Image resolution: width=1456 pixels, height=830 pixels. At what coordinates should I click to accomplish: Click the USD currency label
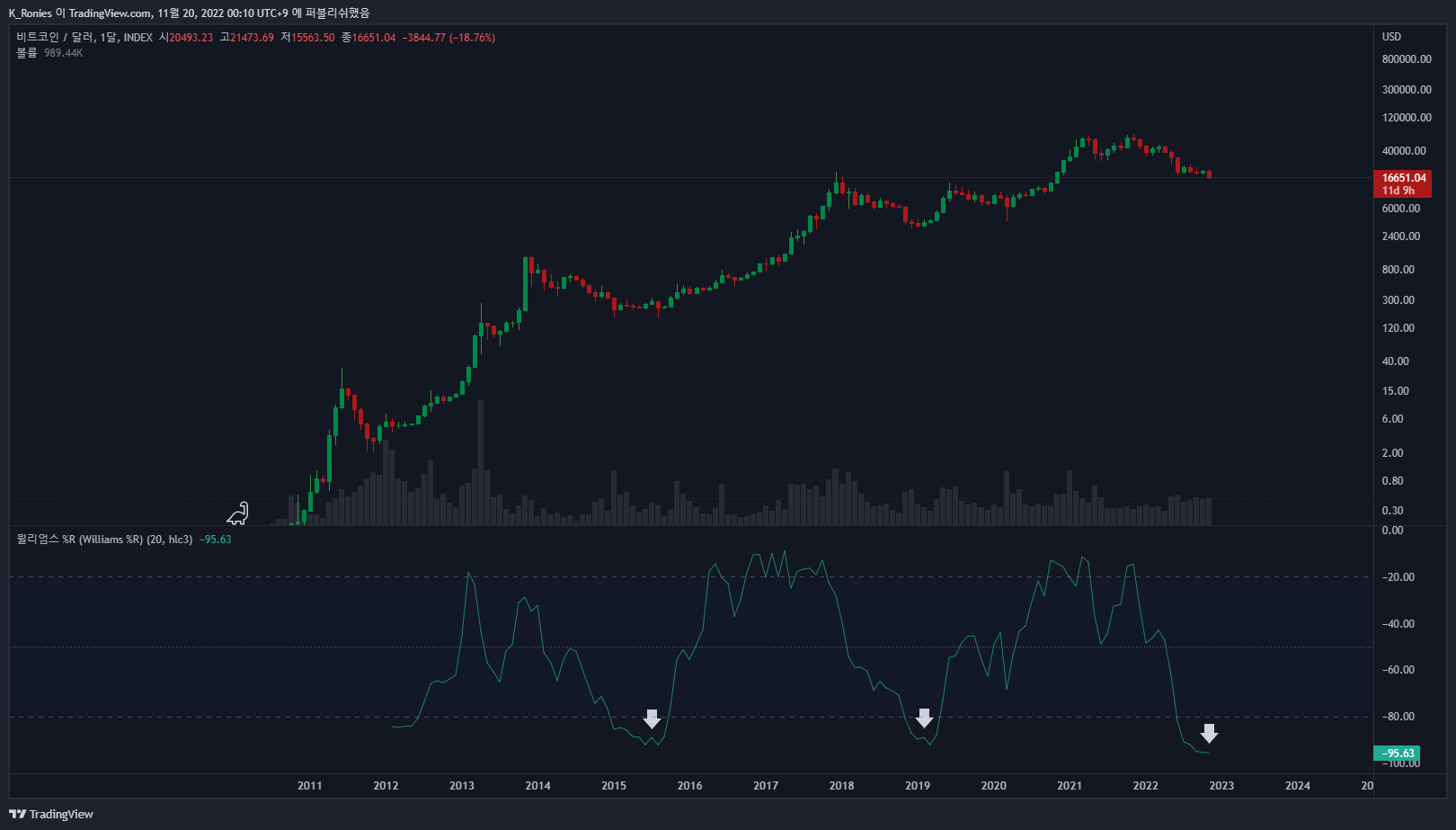(x=1391, y=37)
